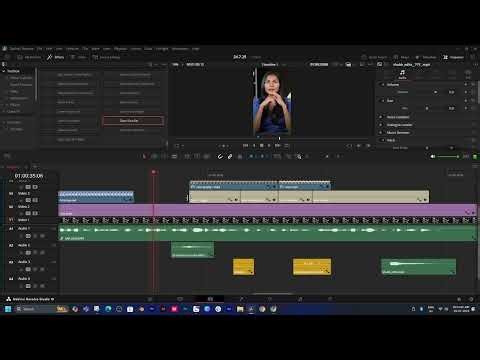Select Titles in the Toolbox list
Image resolution: width=480 pixels, height=360 pixels.
14,91
